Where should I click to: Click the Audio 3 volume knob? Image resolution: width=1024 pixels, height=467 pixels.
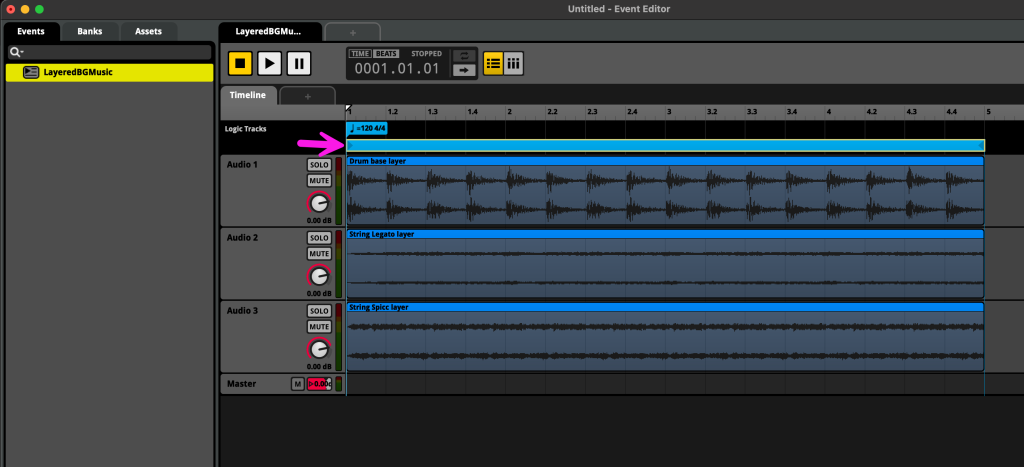[x=319, y=348]
